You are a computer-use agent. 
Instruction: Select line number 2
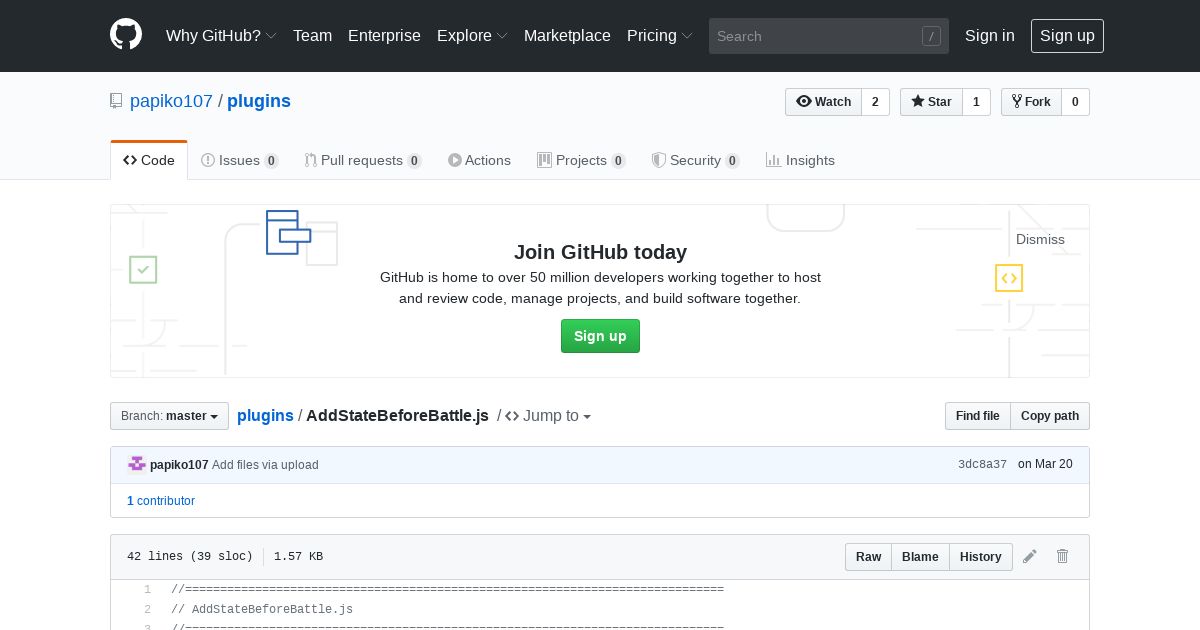point(147,609)
